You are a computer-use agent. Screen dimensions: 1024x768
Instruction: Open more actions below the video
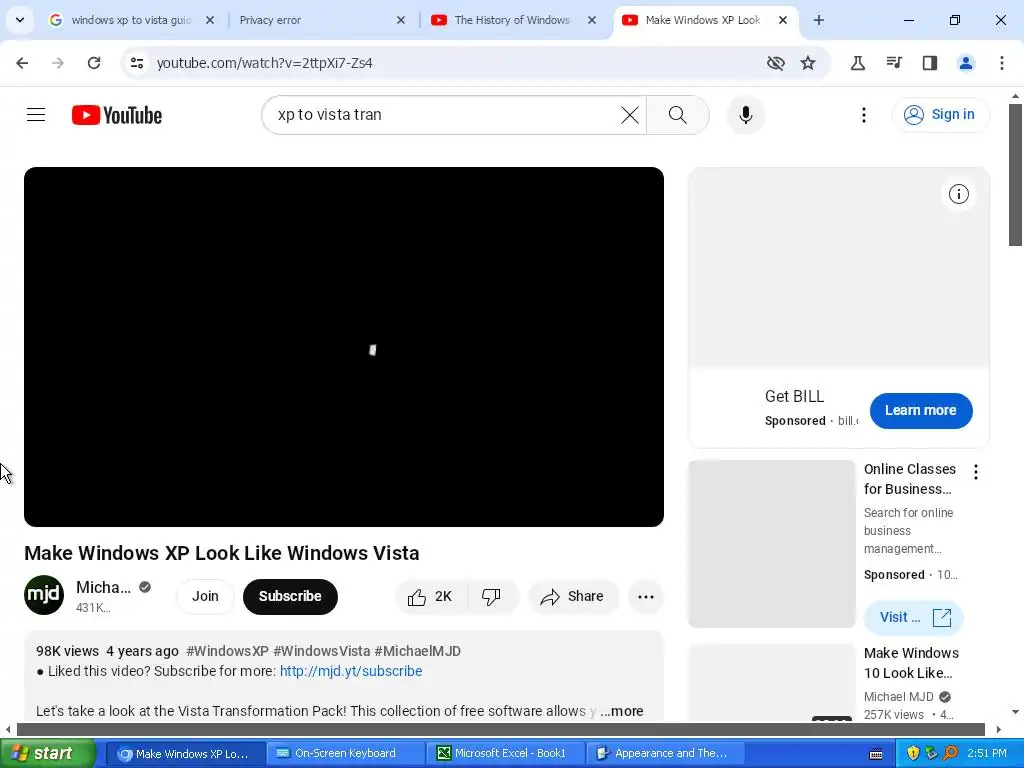click(x=645, y=596)
